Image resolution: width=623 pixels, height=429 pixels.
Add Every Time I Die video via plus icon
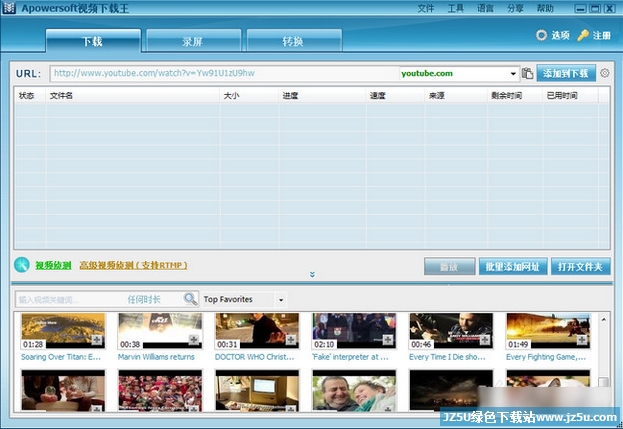click(x=485, y=339)
